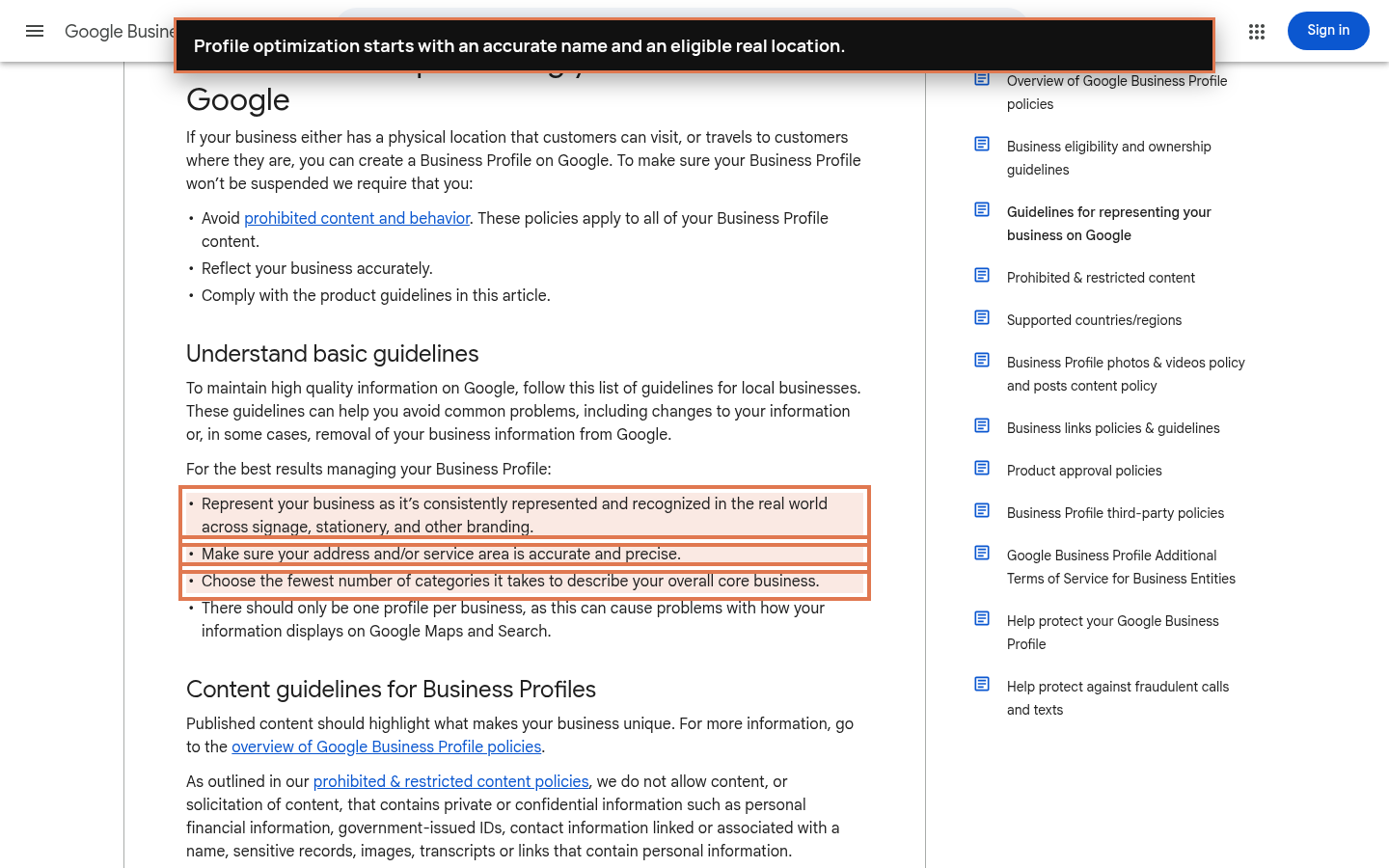
Task: Click article icon beside Business Profile photos & videos policy
Action: coord(982,360)
